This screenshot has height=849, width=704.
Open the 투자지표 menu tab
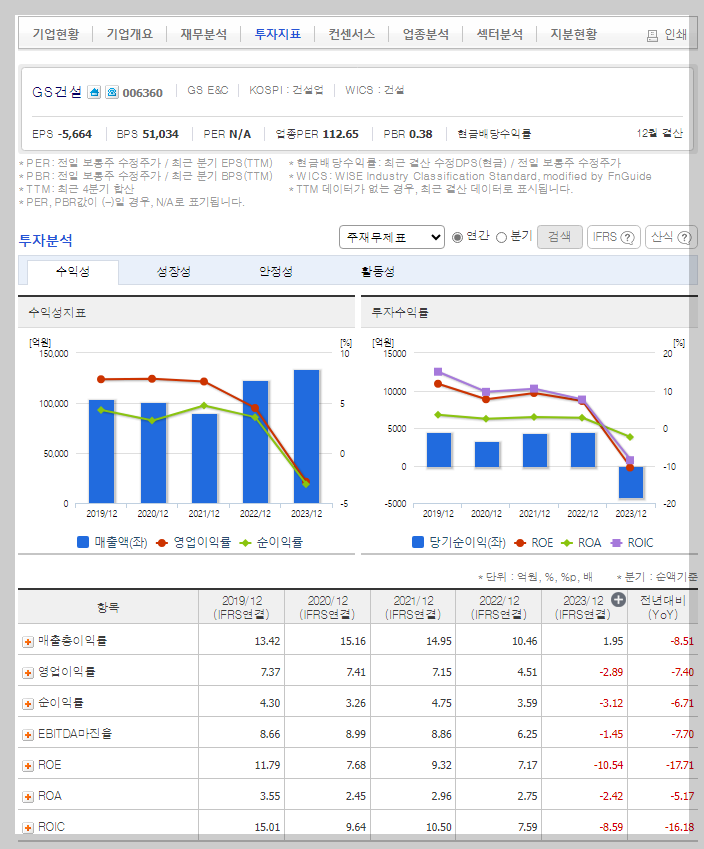pos(278,34)
